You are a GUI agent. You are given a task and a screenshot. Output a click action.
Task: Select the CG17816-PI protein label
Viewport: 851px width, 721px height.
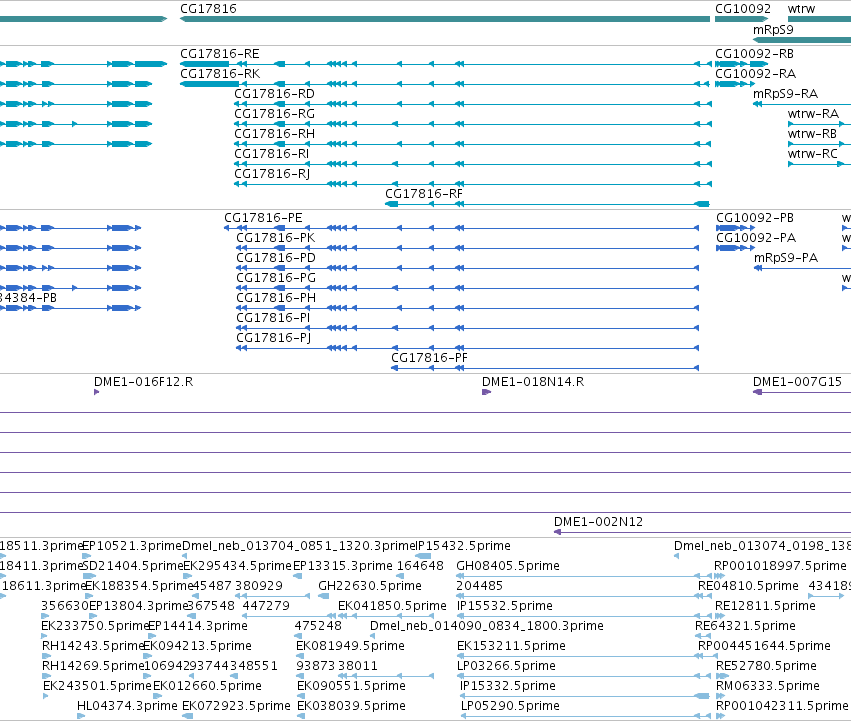pos(273,318)
